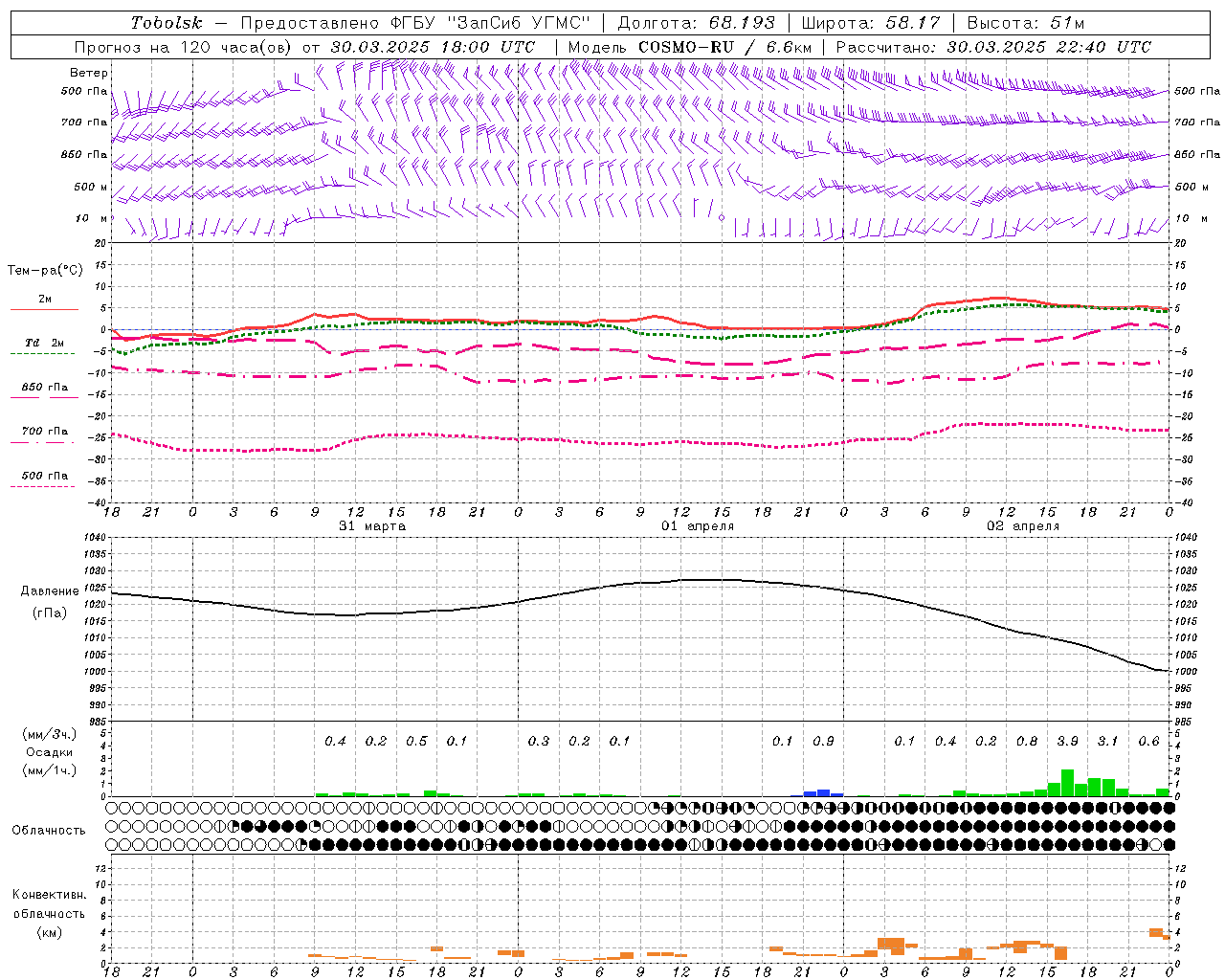
Task: Click the 0.5 precipitation value
Action: click(x=416, y=742)
